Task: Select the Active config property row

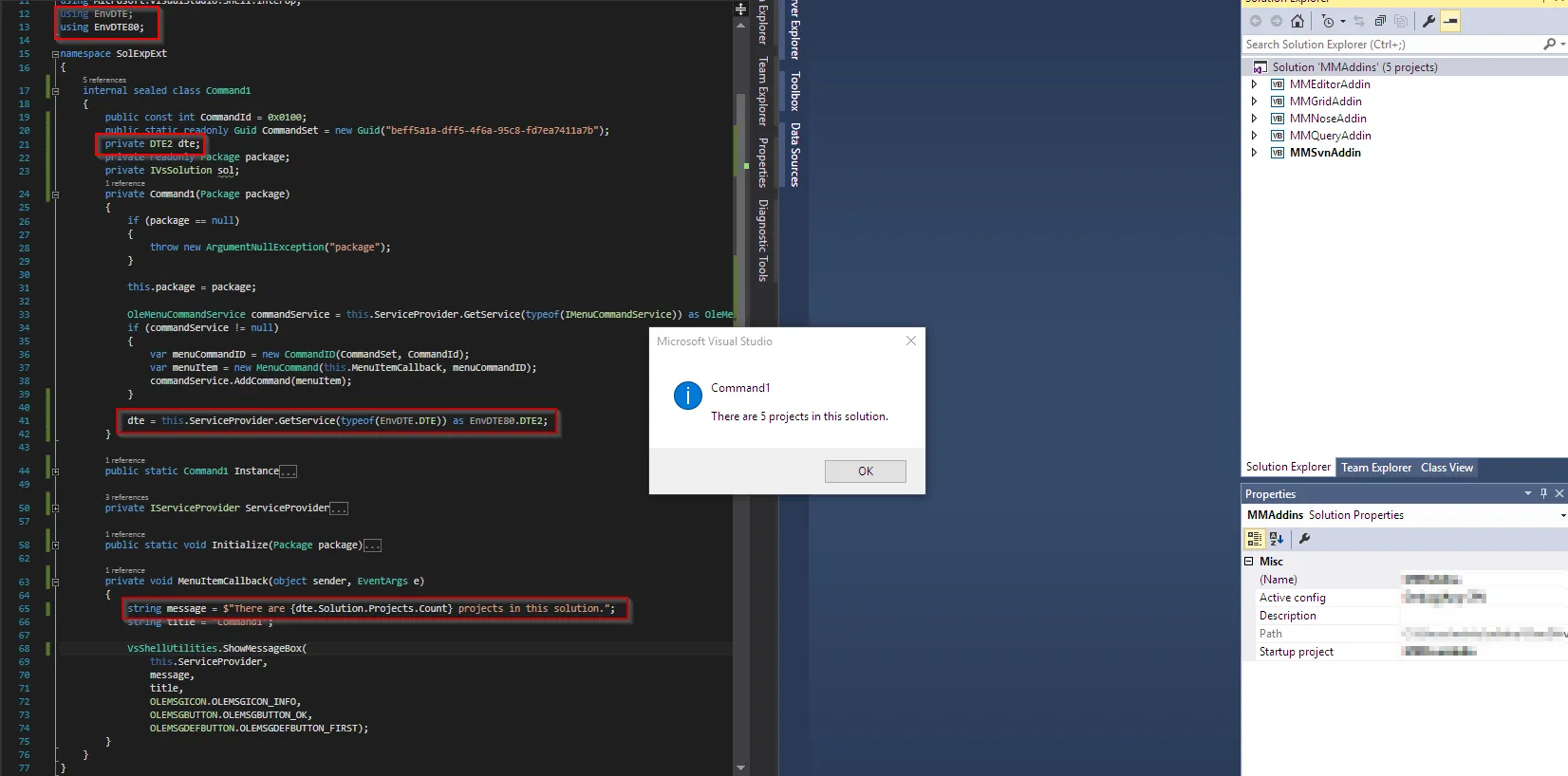Action: point(1412,598)
